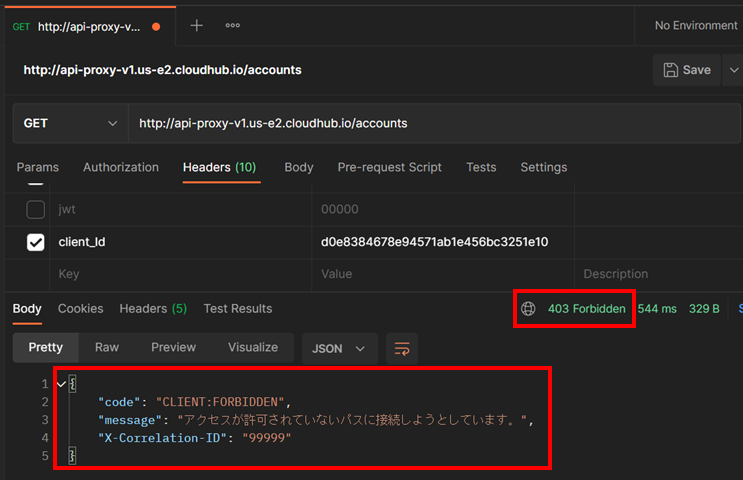Open the Test Results tab

pyautogui.click(x=237, y=309)
